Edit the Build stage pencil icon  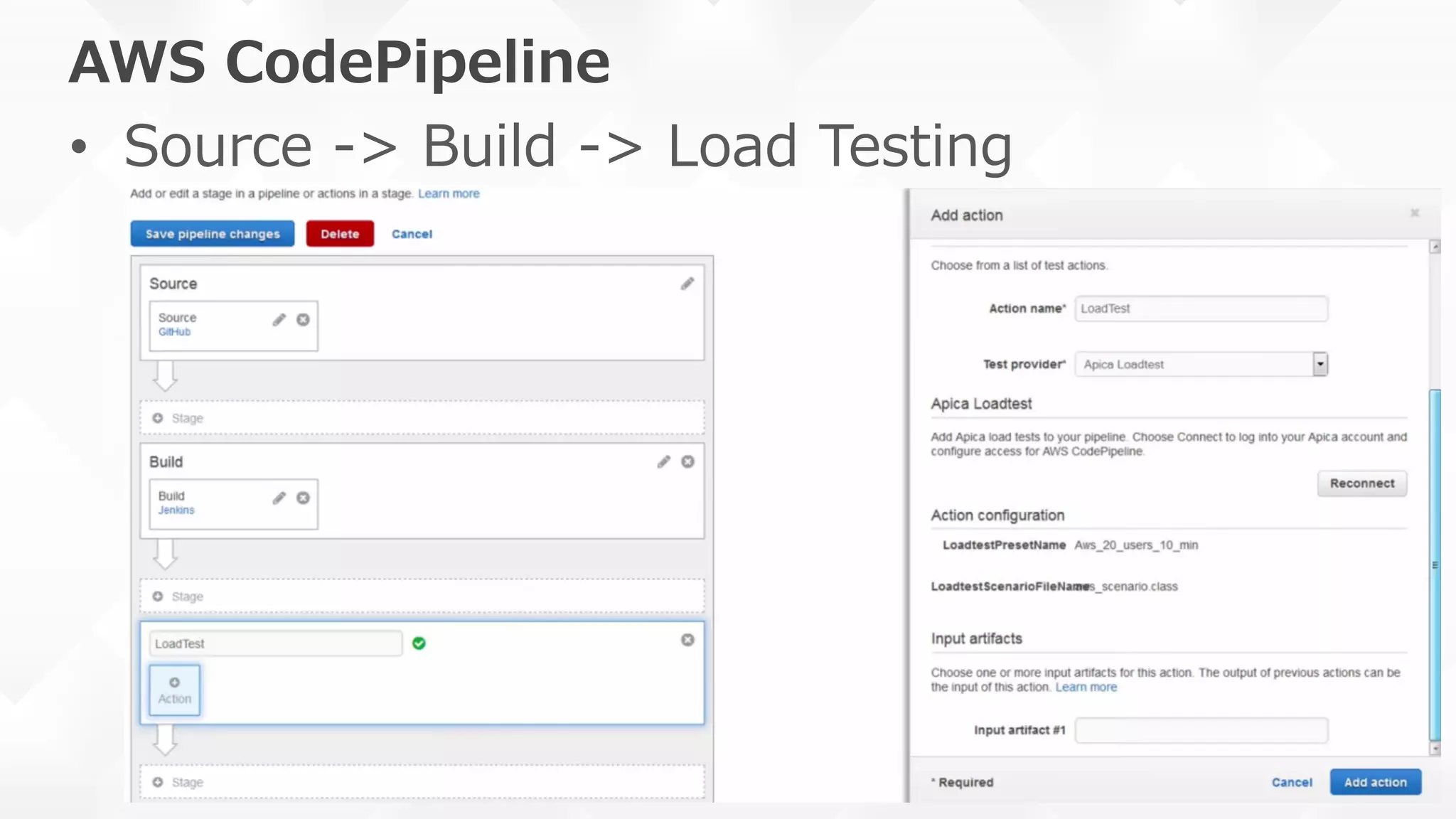(x=663, y=462)
